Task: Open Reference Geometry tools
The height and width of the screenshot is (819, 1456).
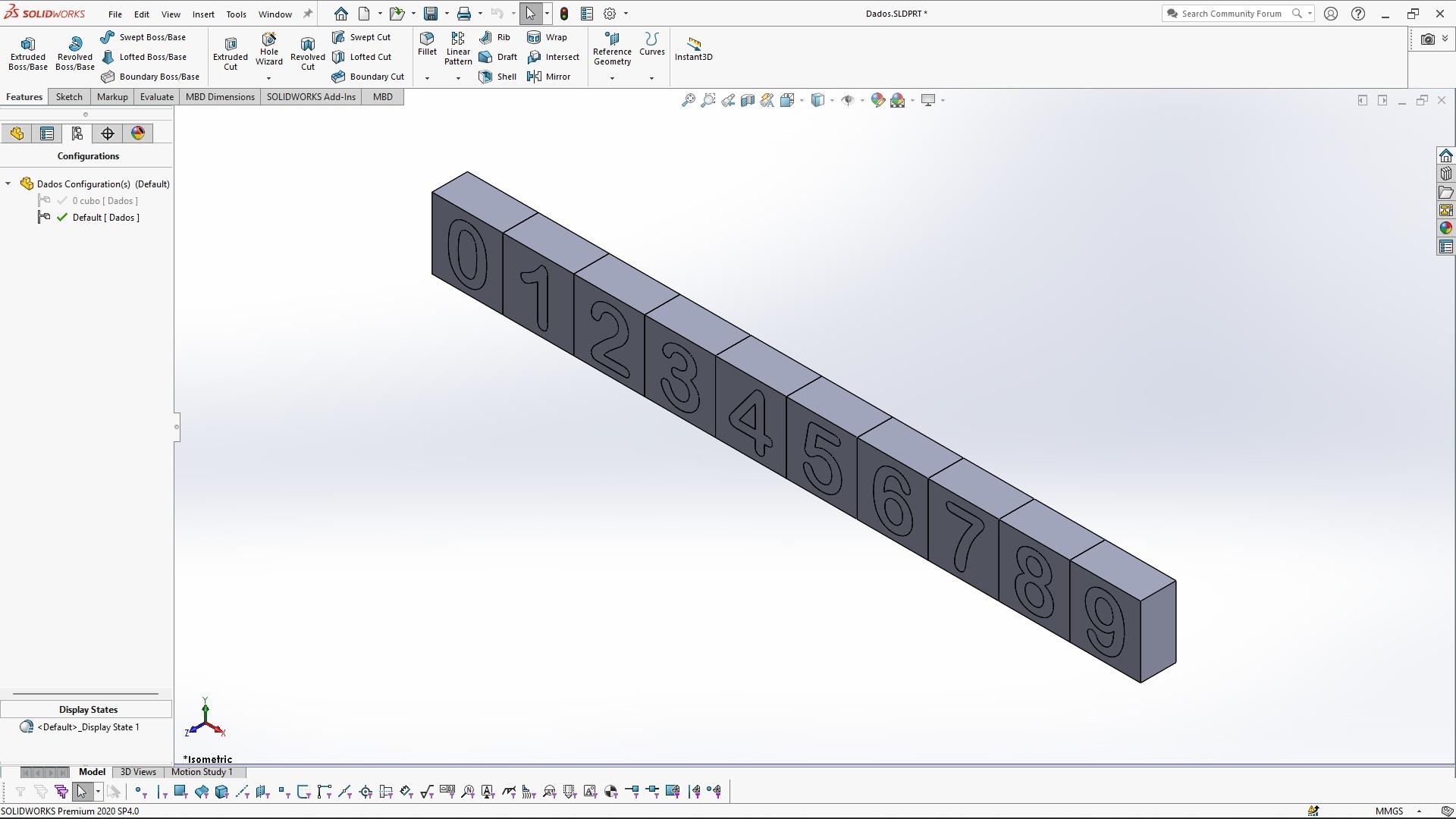Action: point(612,49)
